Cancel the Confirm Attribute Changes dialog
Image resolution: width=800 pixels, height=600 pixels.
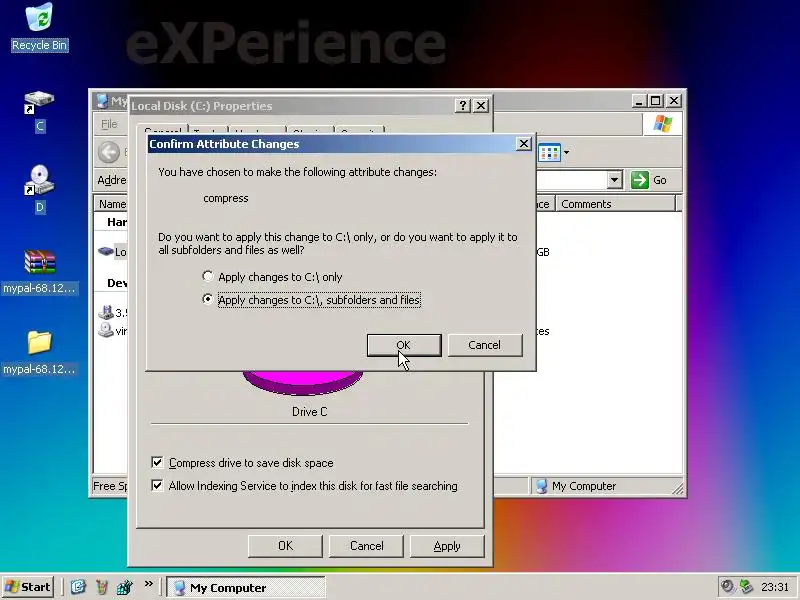pos(485,345)
